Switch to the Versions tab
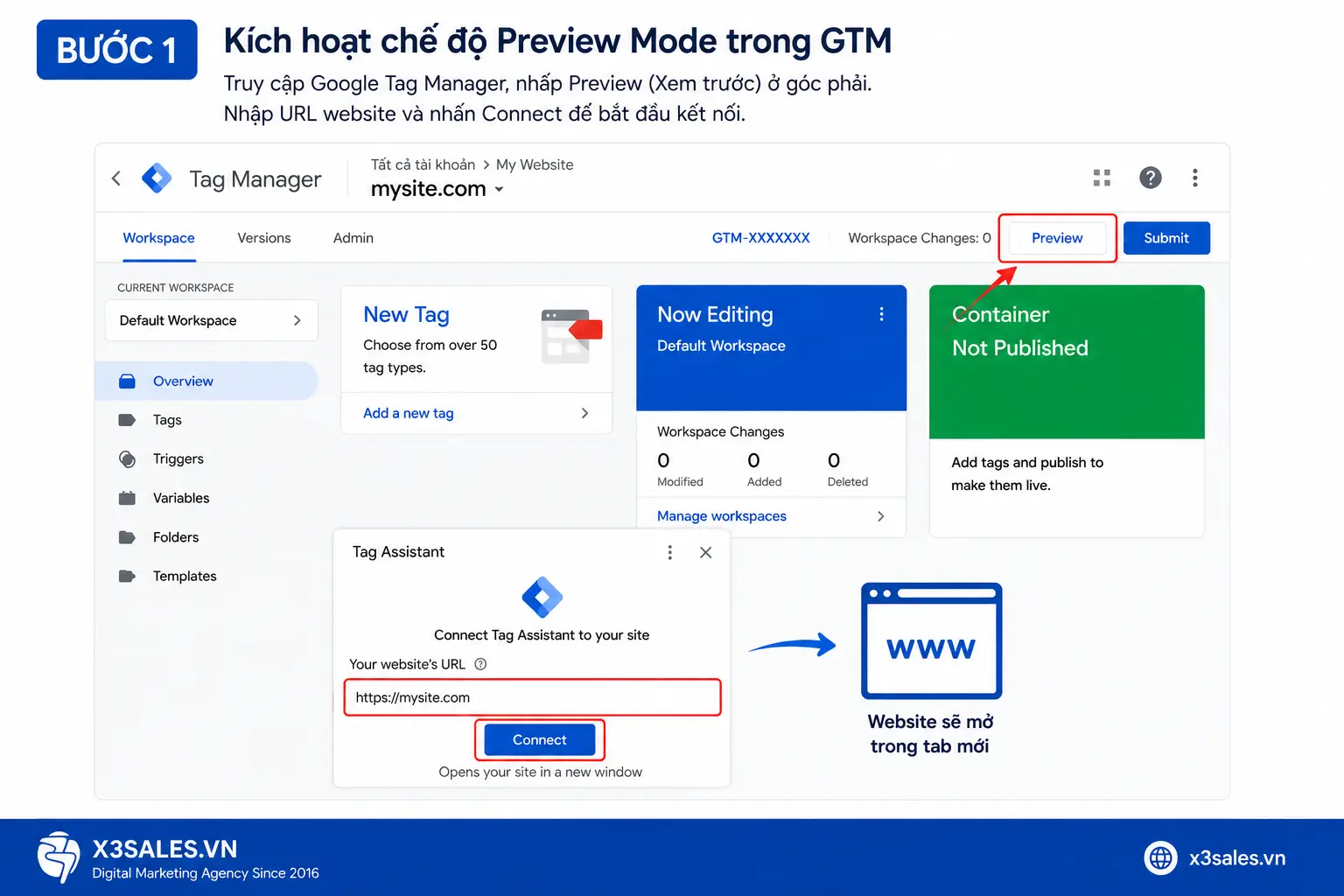 click(x=264, y=238)
